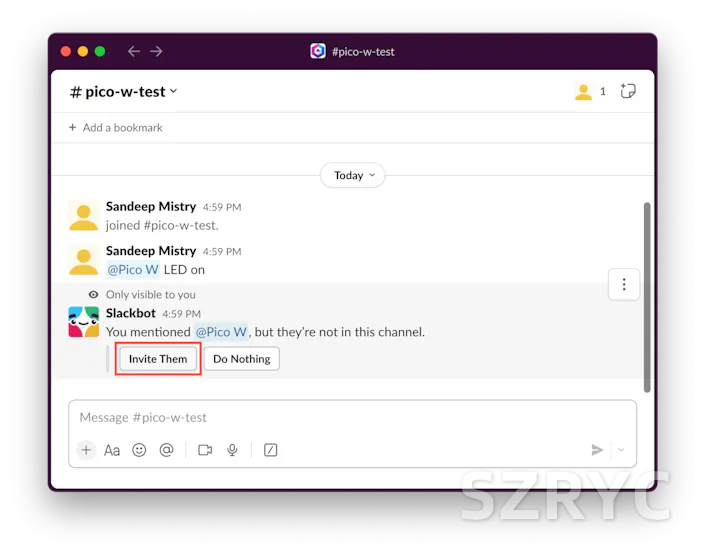Viewport: 705px width, 555px height.
Task: Record an audio clip with microphone icon
Action: pos(232,450)
